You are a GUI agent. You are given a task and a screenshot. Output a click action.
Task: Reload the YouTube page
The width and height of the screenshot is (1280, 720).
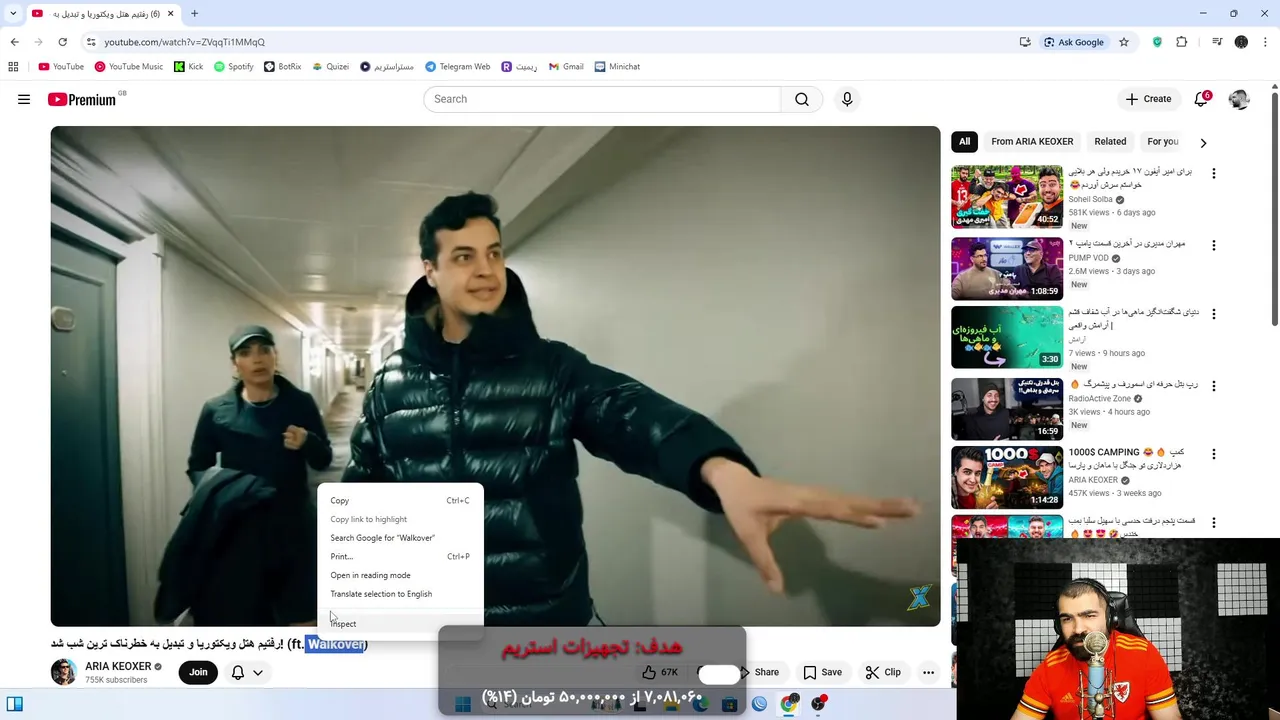coord(62,42)
